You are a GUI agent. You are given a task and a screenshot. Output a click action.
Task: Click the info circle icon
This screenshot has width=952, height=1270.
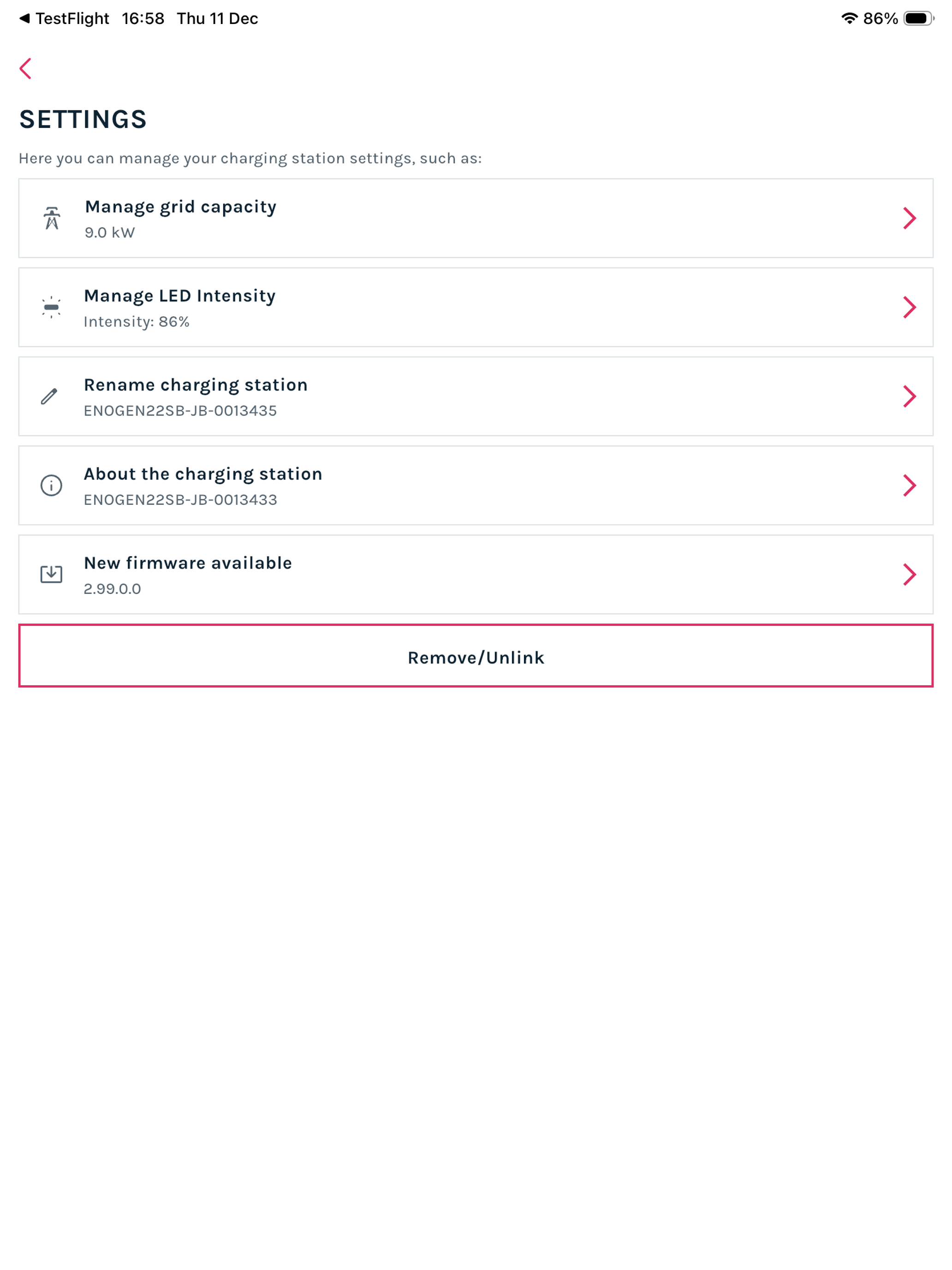(51, 485)
